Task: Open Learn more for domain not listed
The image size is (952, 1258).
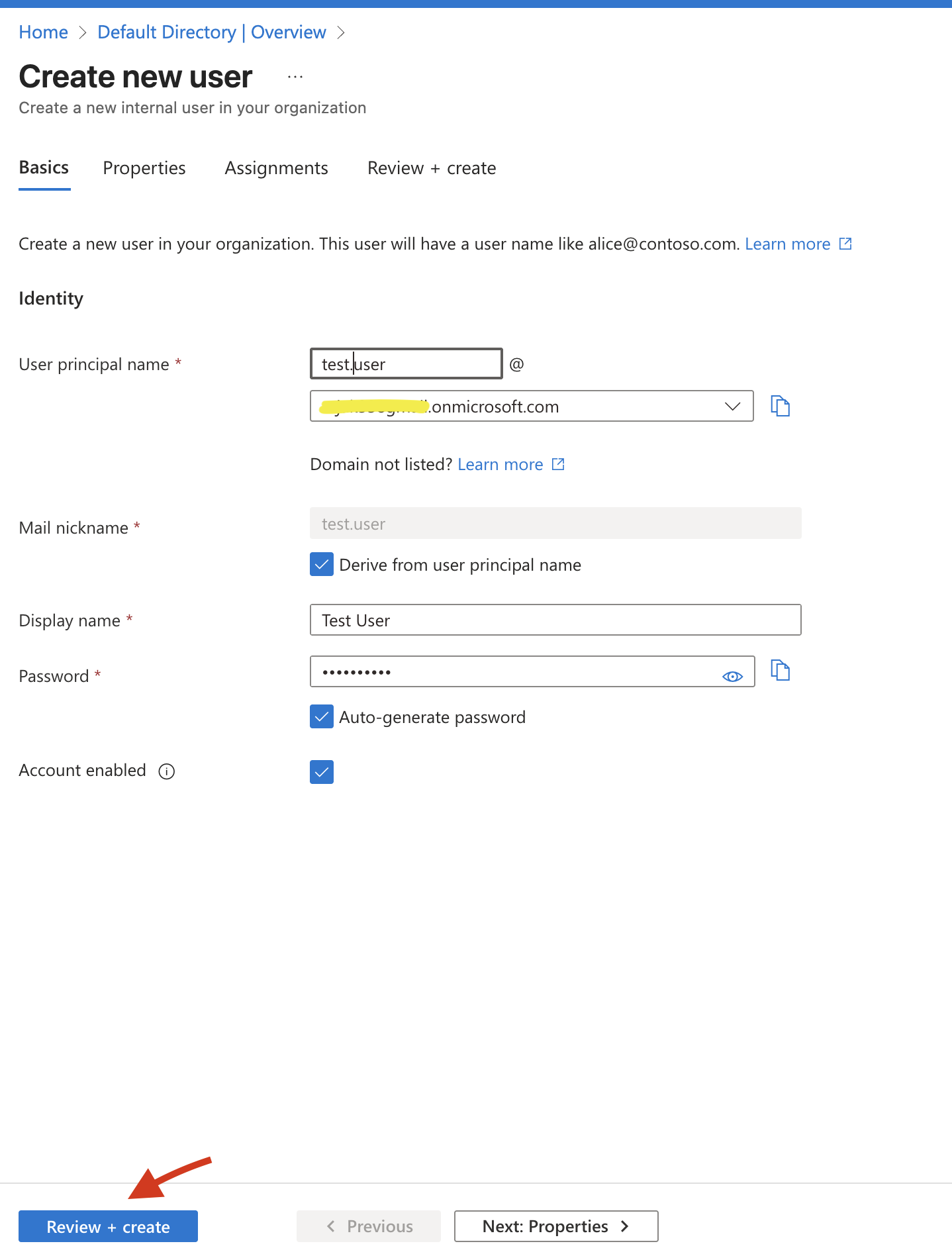Action: point(511,464)
